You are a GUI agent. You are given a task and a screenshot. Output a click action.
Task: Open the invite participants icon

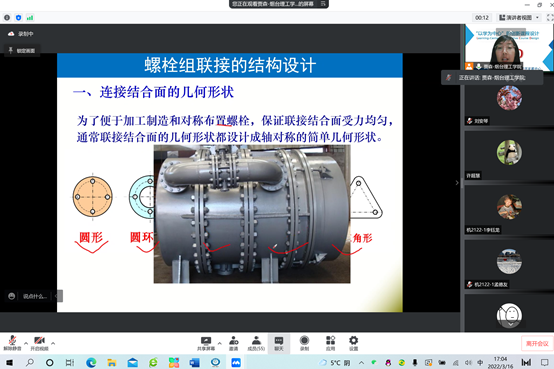[234, 343]
